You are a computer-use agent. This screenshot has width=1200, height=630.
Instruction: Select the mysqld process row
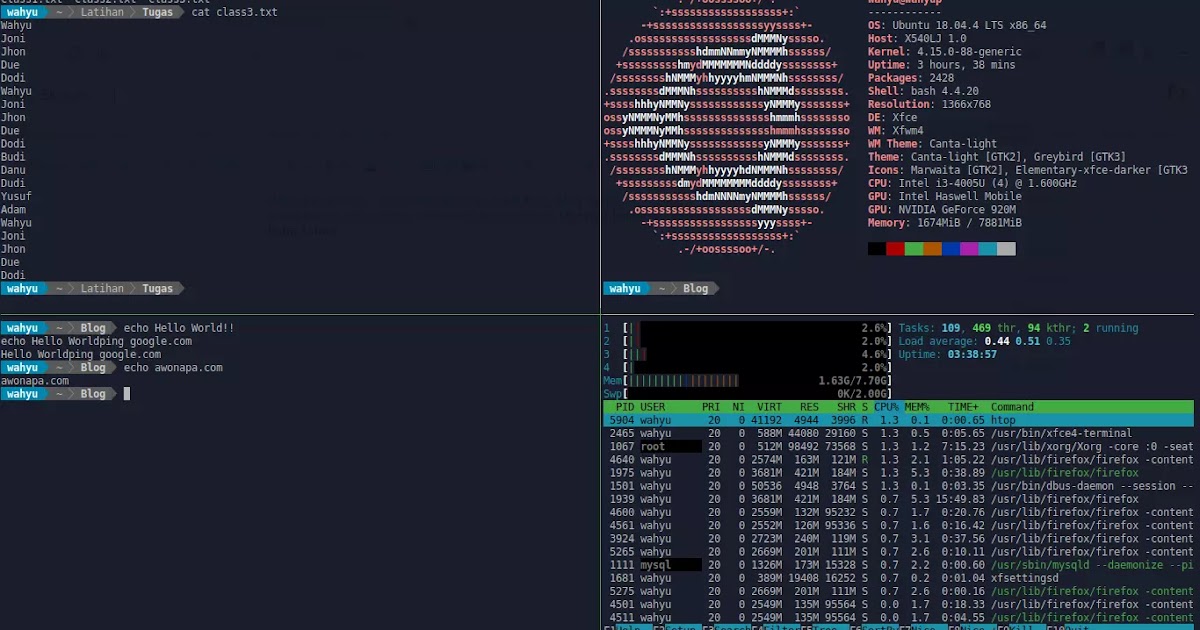(x=800, y=564)
